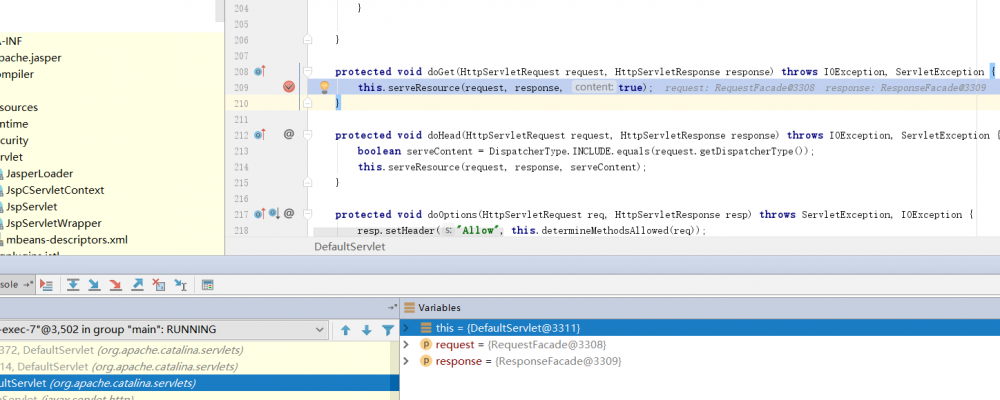Viewport: 1000px width, 400px height.
Task: Select the apache.jasper package in tree
Action: coord(31,57)
